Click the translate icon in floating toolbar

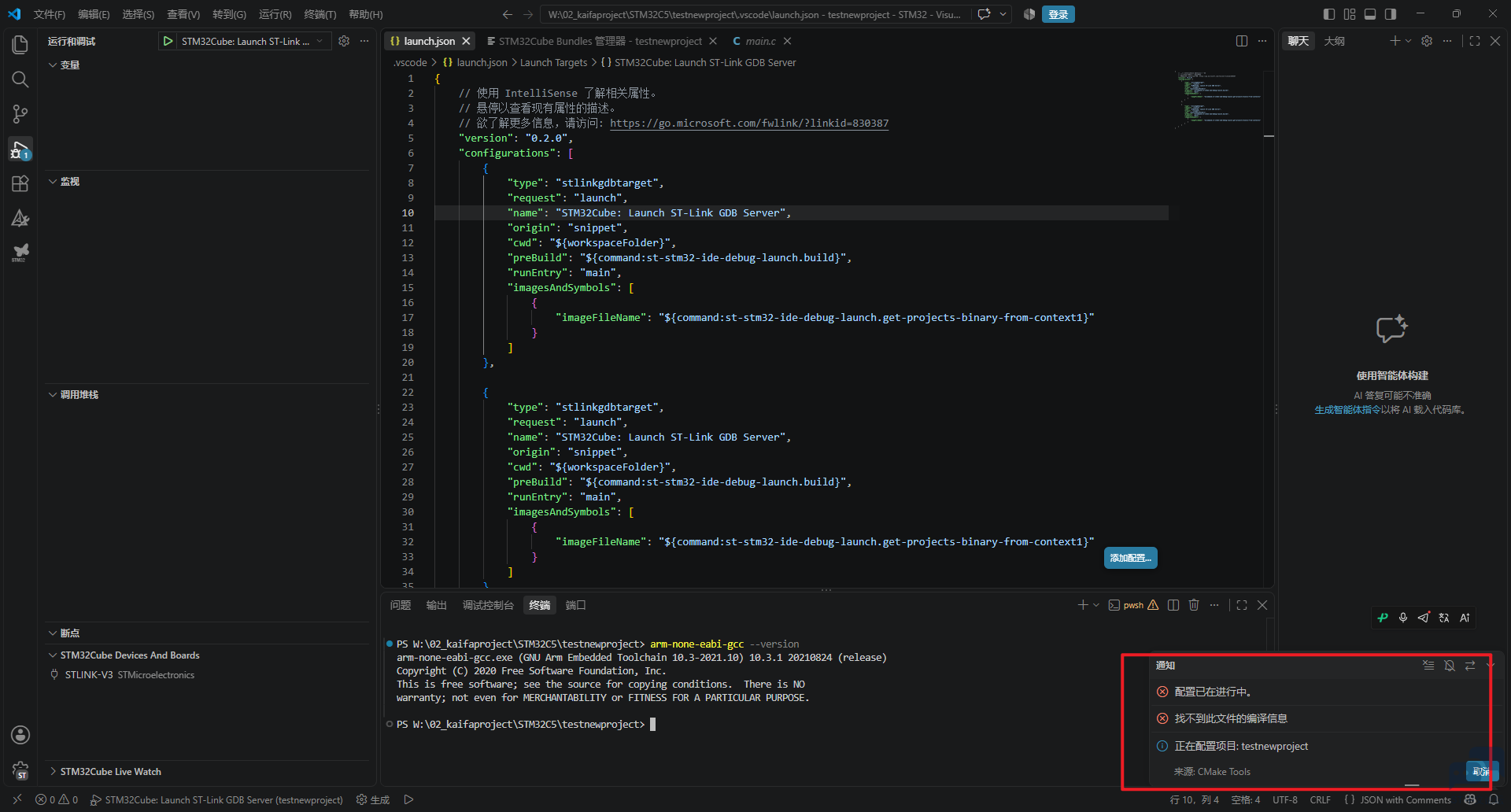point(1444,618)
